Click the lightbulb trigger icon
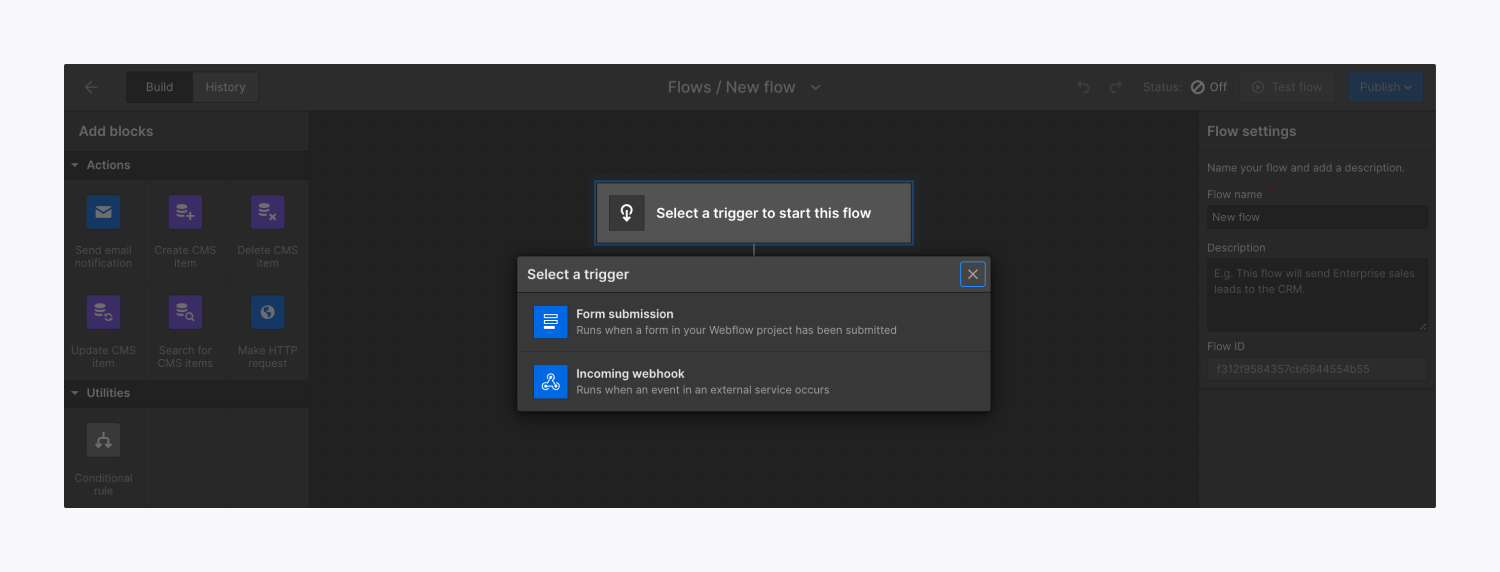Viewport: 1500px width, 572px height. point(627,213)
